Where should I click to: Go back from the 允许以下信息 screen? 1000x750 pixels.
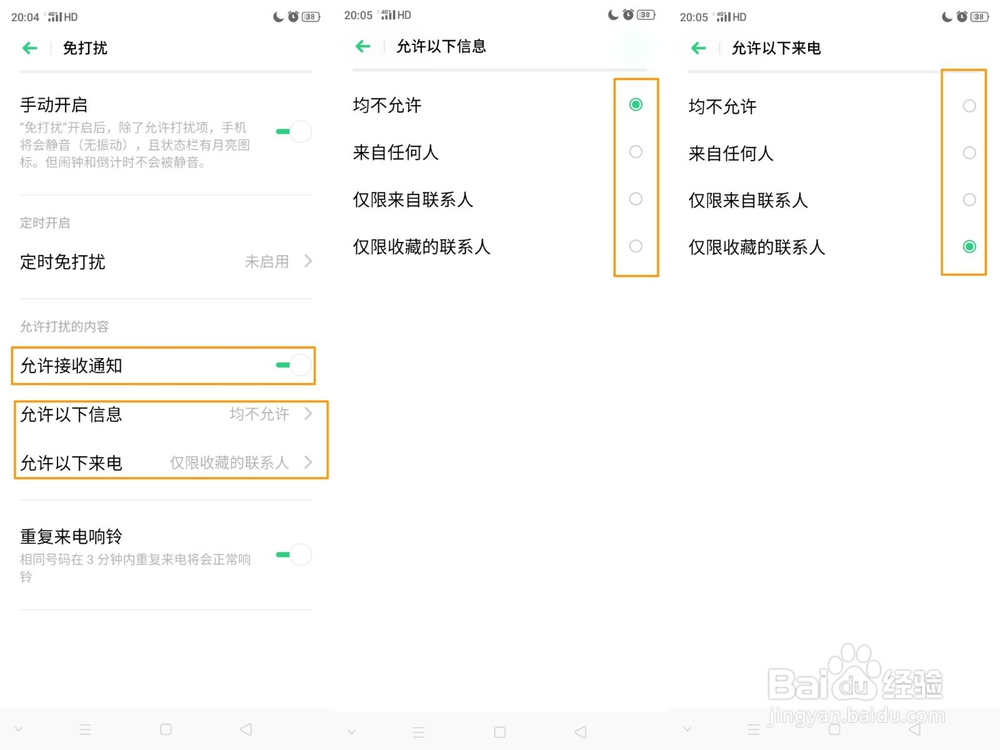point(363,46)
